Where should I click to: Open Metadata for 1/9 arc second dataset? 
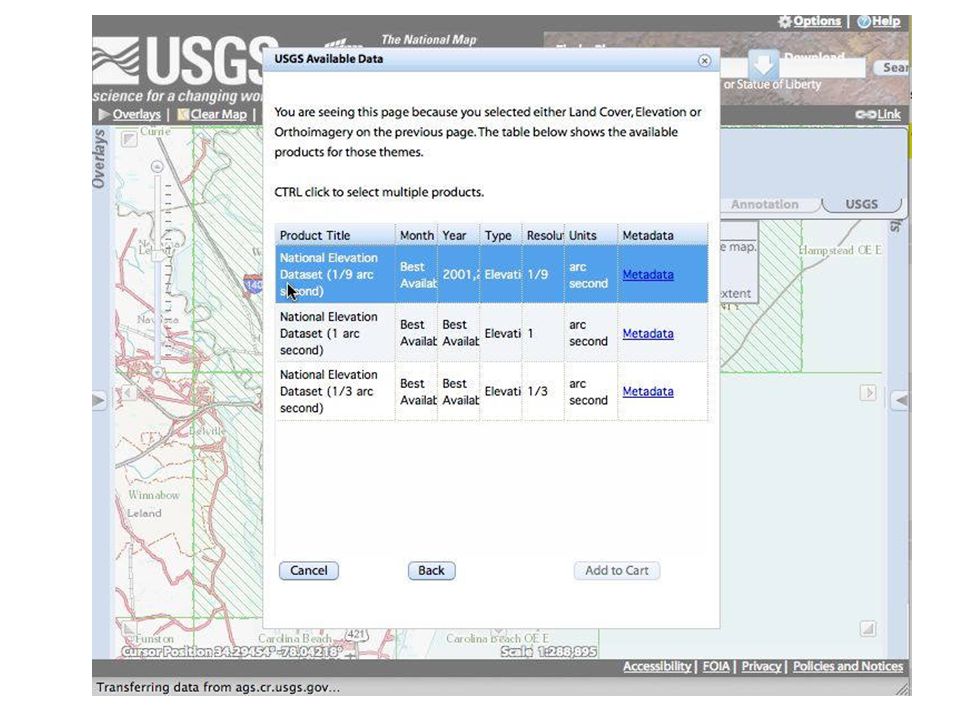coord(648,275)
